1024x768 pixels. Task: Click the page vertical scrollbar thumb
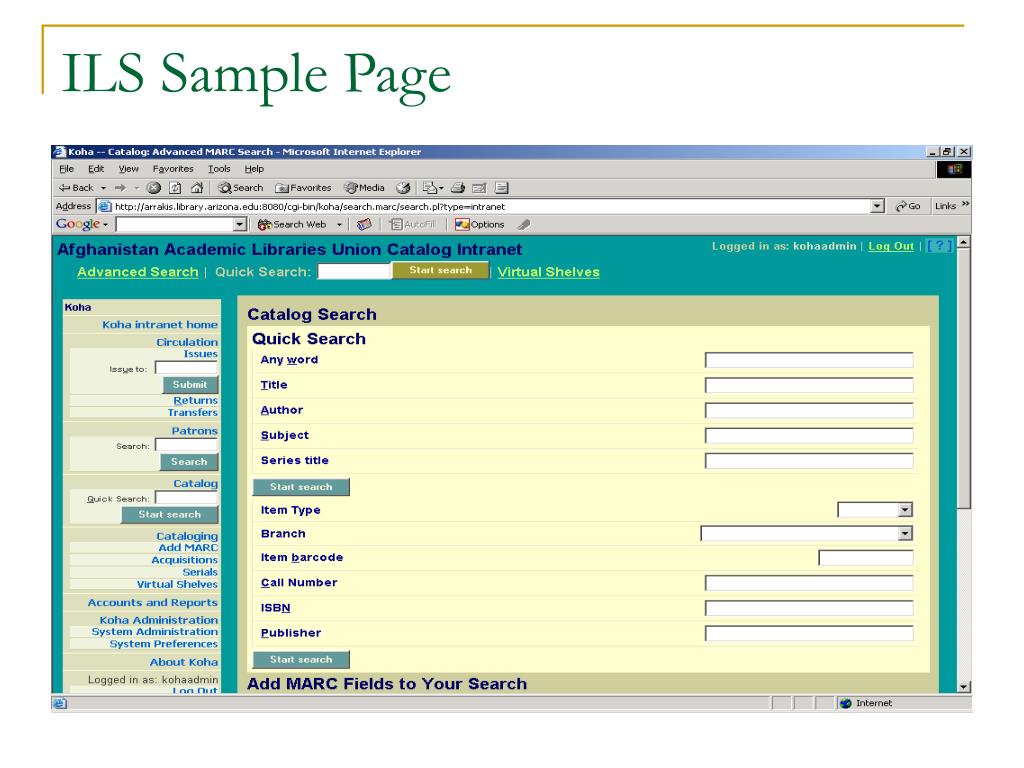pyautogui.click(x=964, y=378)
